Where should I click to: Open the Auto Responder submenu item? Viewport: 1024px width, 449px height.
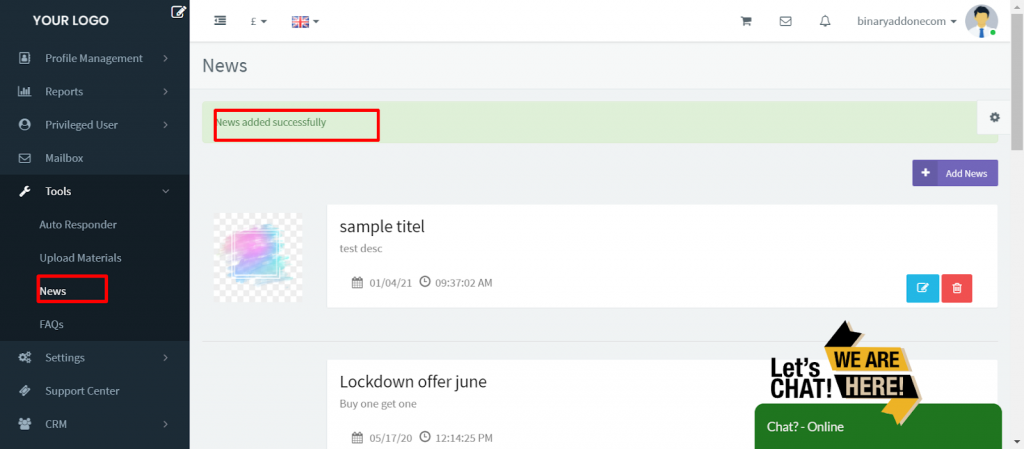(x=78, y=224)
